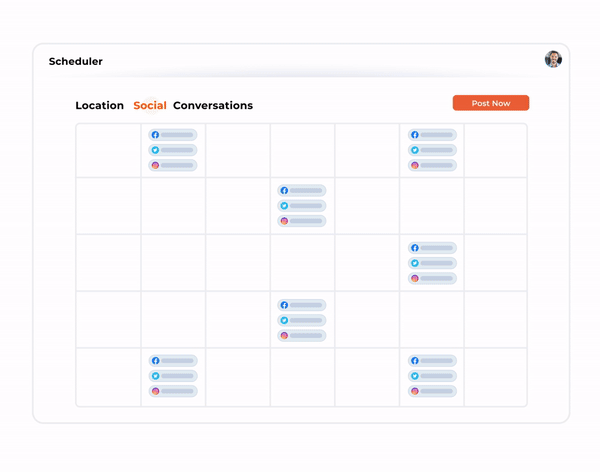600x472 pixels.
Task: Click the Scheduler page title
Action: point(76,62)
